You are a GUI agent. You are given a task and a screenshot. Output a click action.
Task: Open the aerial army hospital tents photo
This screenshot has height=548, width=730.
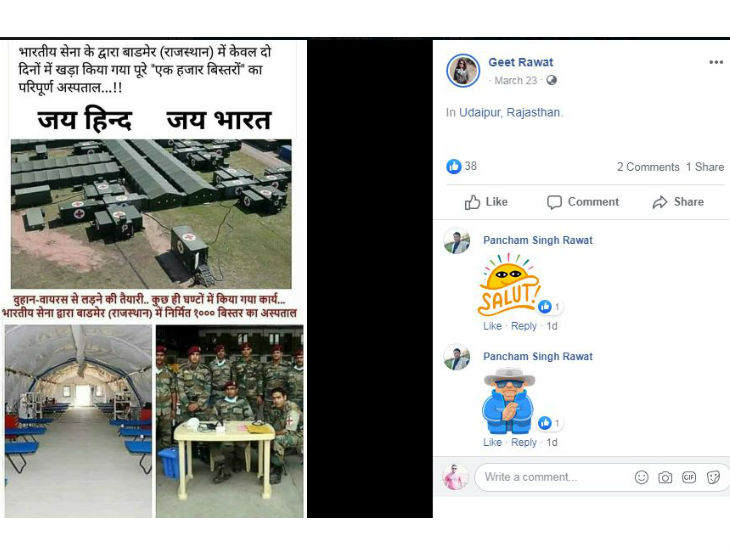[x=151, y=214]
